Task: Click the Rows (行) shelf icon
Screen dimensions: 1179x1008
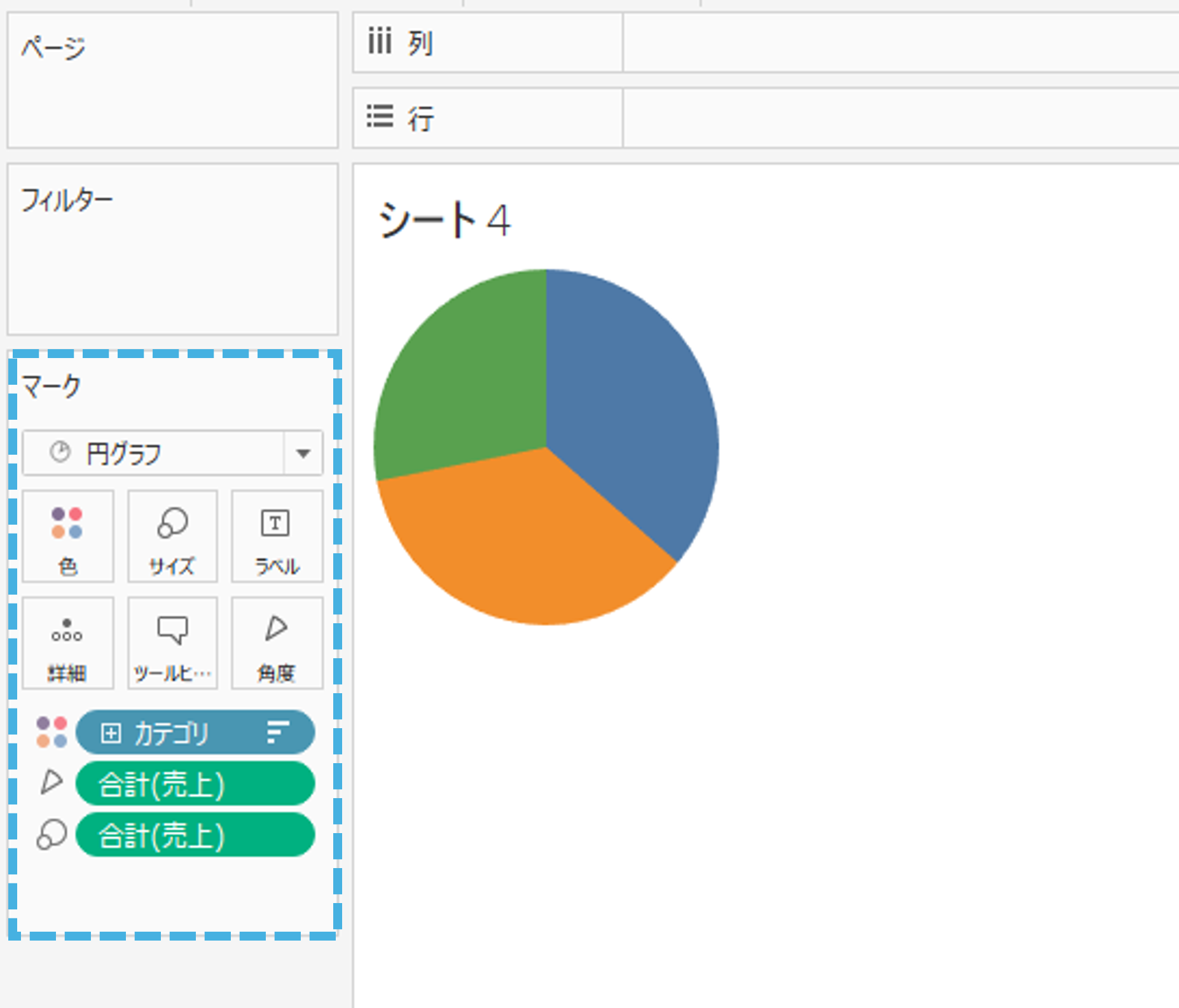Action: point(380,117)
